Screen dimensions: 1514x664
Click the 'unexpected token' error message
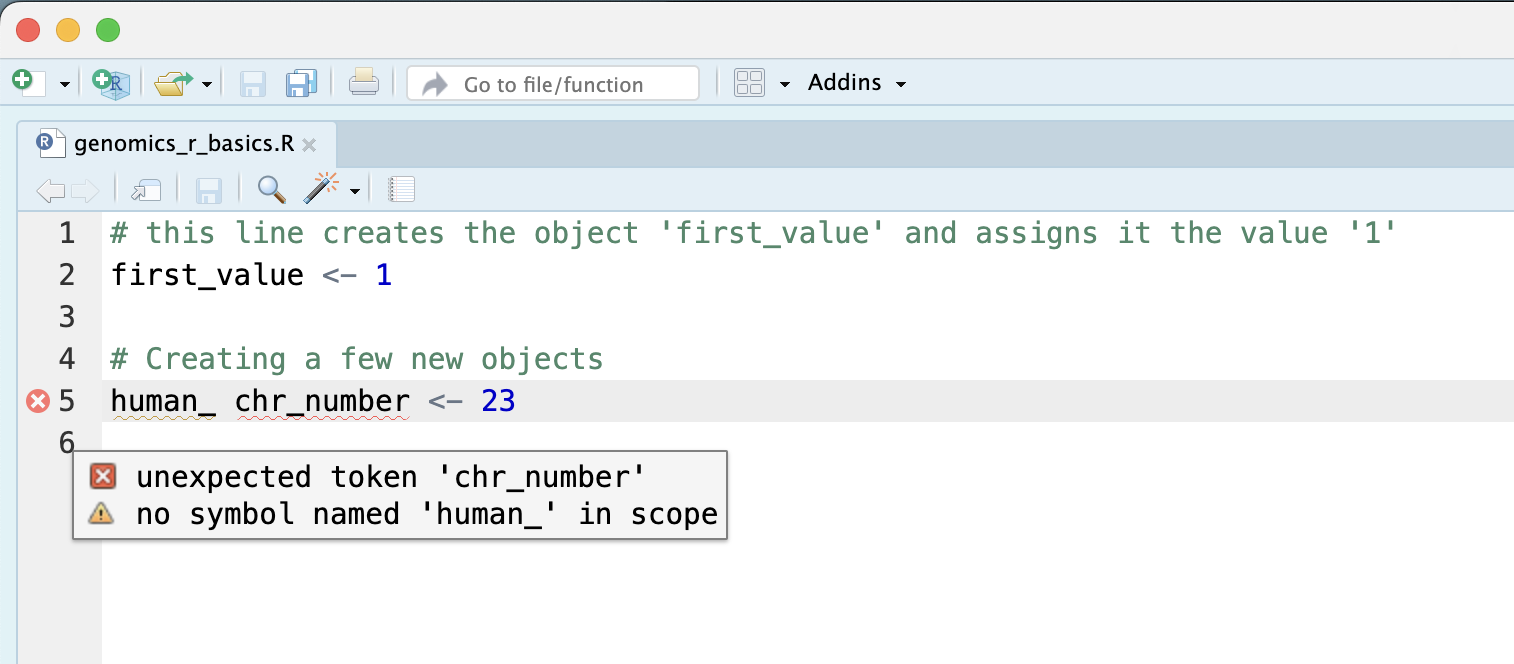point(391,477)
